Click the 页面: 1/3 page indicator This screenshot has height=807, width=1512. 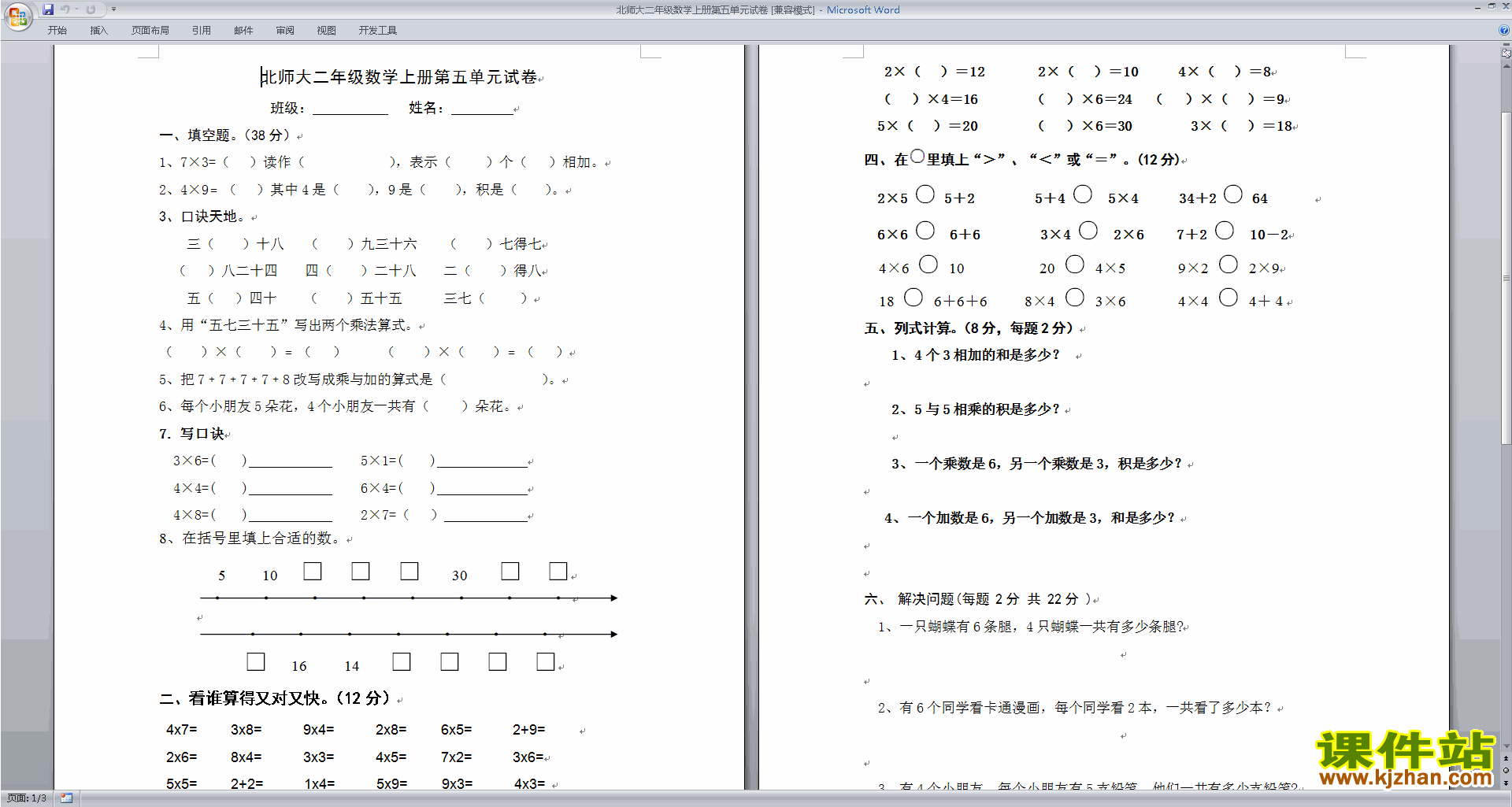click(27, 798)
